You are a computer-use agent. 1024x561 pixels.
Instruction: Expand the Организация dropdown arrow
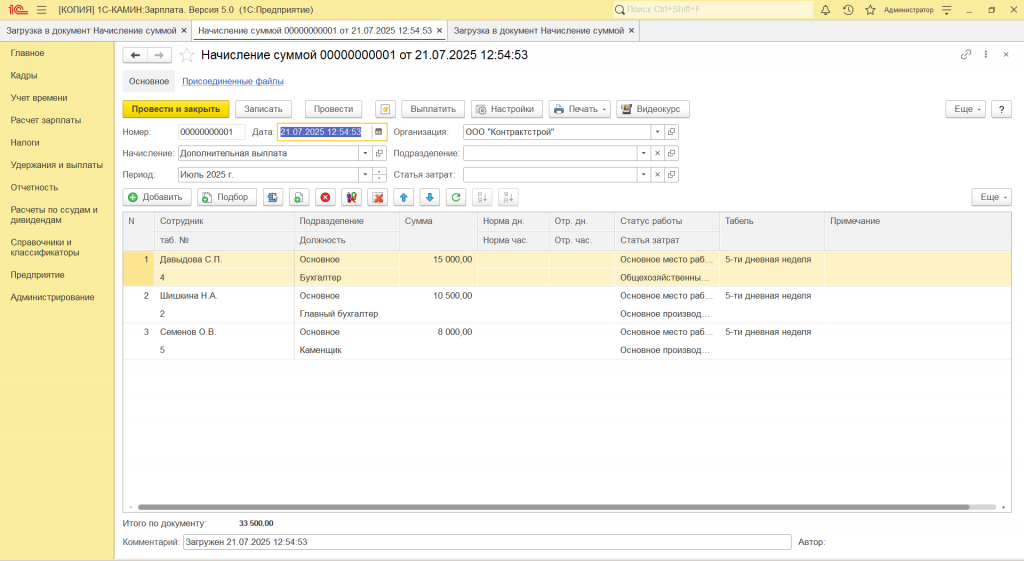pos(657,132)
